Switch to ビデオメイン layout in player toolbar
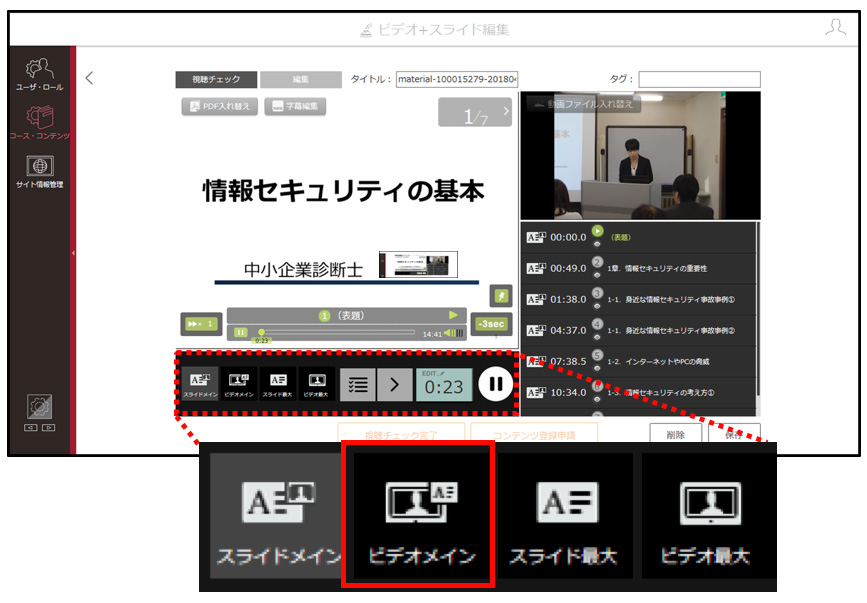The image size is (867, 603). click(239, 384)
